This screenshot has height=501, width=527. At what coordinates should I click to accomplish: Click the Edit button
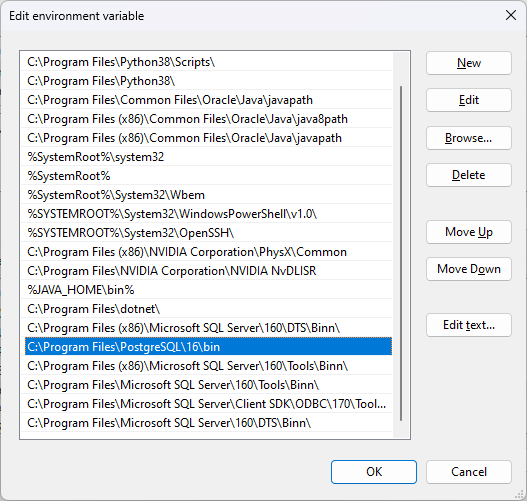click(469, 100)
